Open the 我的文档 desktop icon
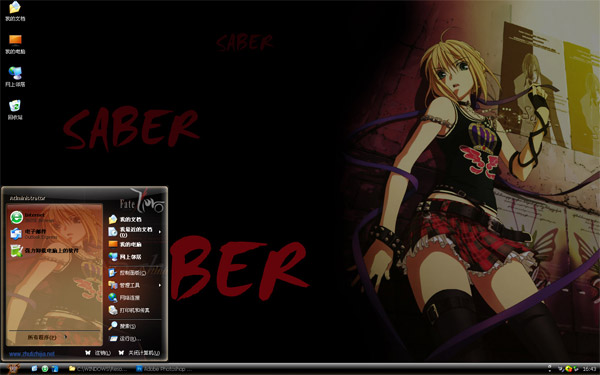 [15, 11]
